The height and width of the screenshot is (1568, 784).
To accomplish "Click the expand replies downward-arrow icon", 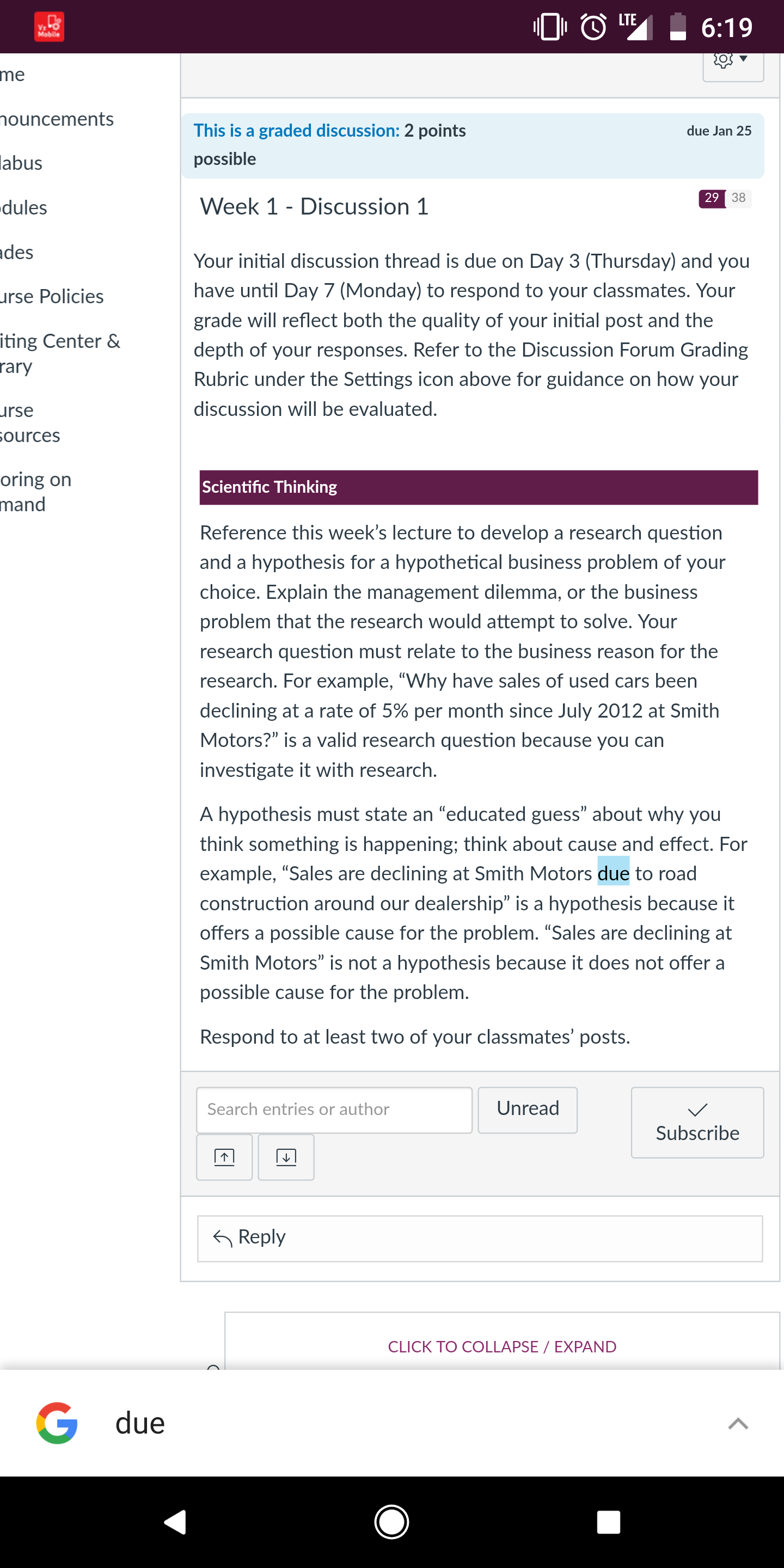I will [286, 1156].
